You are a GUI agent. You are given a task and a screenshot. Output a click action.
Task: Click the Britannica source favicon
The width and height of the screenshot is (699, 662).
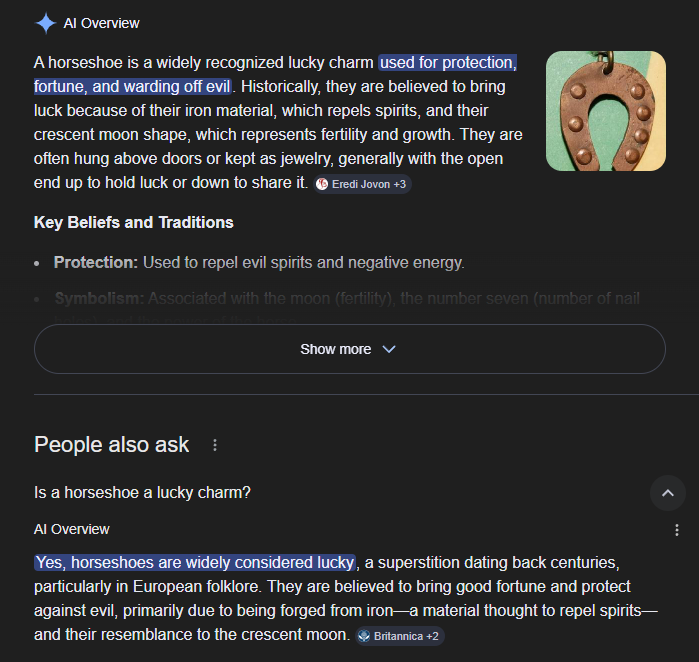pos(364,636)
